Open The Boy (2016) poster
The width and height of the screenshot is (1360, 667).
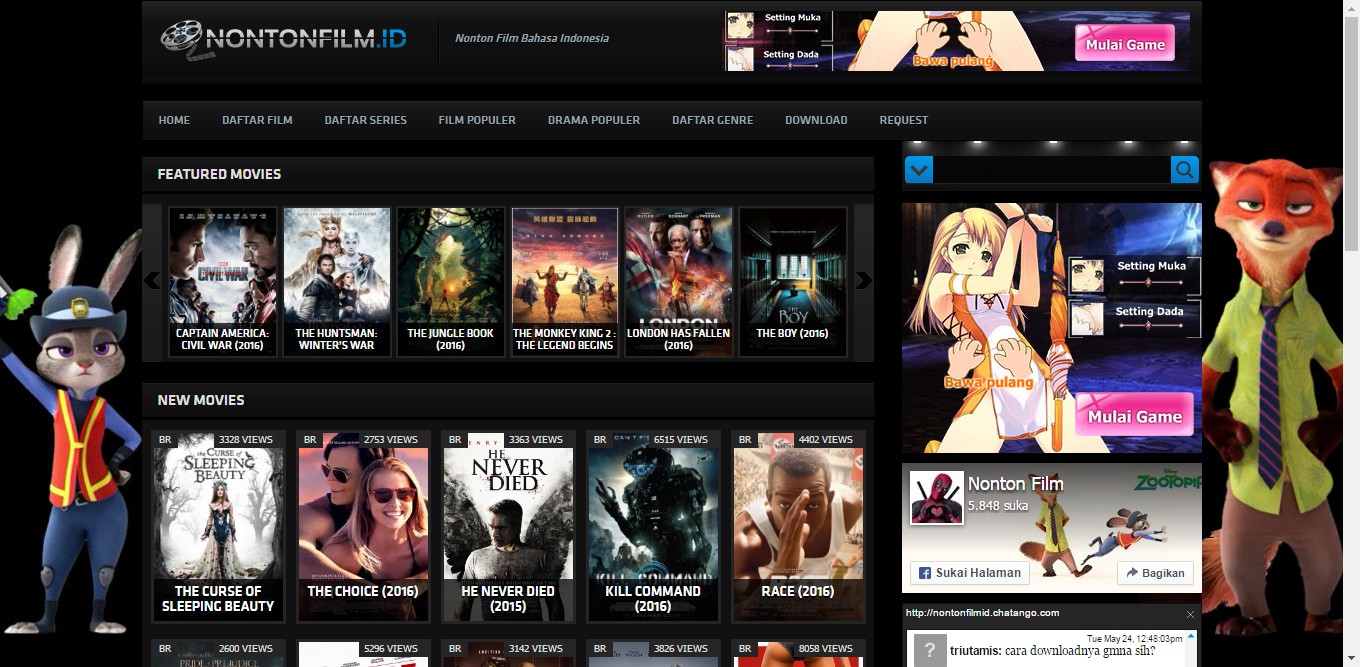[793, 282]
